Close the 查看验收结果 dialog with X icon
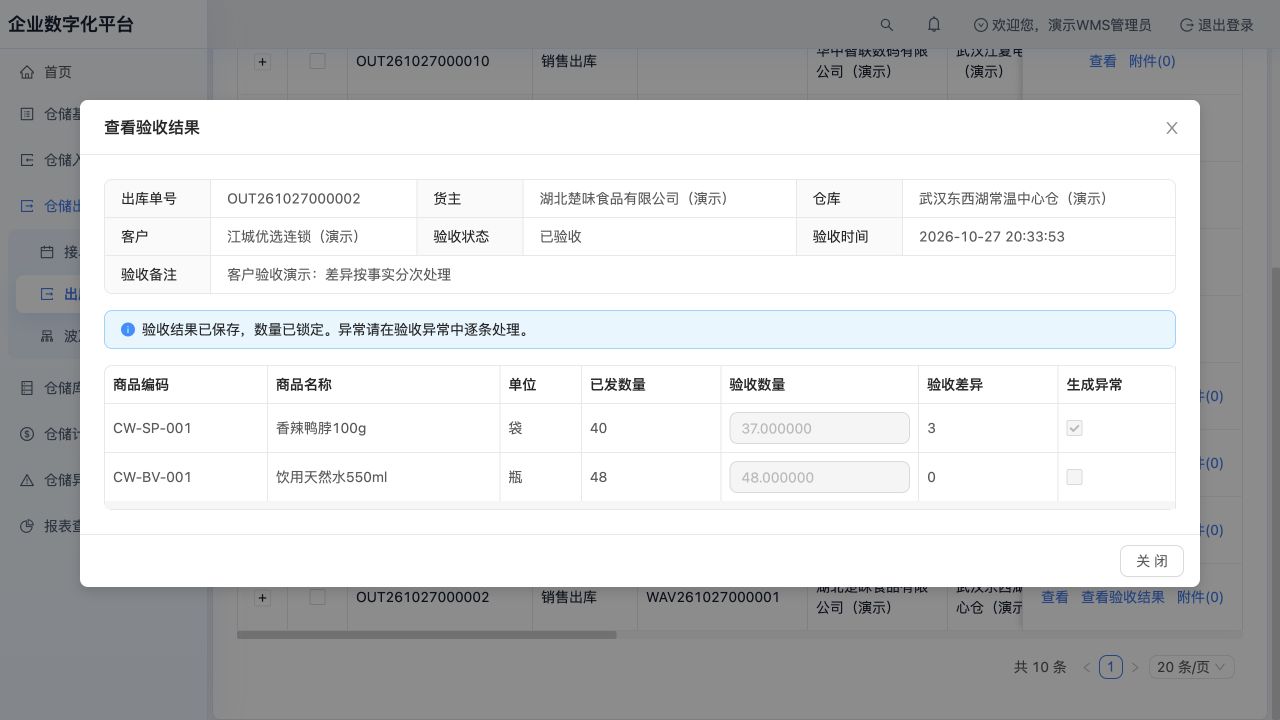1280x720 pixels. pos(1172,128)
